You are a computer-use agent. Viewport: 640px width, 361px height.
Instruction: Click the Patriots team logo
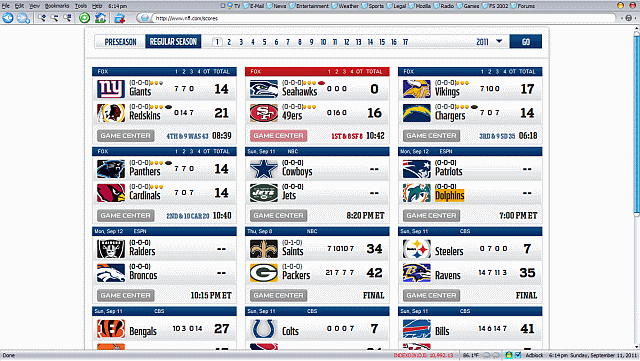(416, 169)
